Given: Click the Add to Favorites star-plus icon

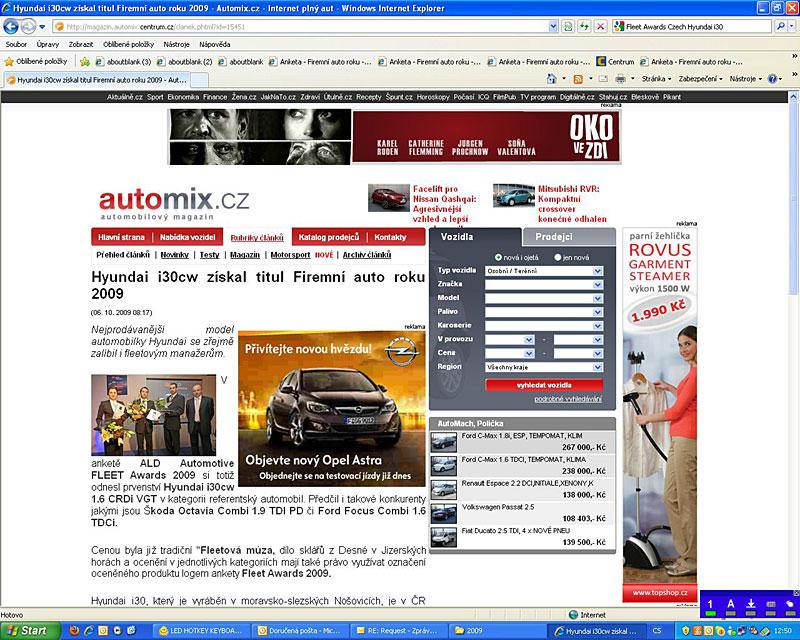Looking at the screenshot, I should 85,62.
